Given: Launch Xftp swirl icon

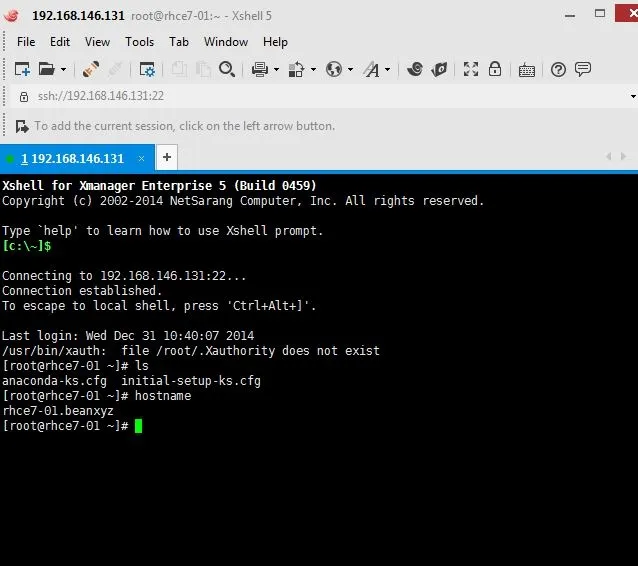Looking at the screenshot, I should (x=415, y=69).
